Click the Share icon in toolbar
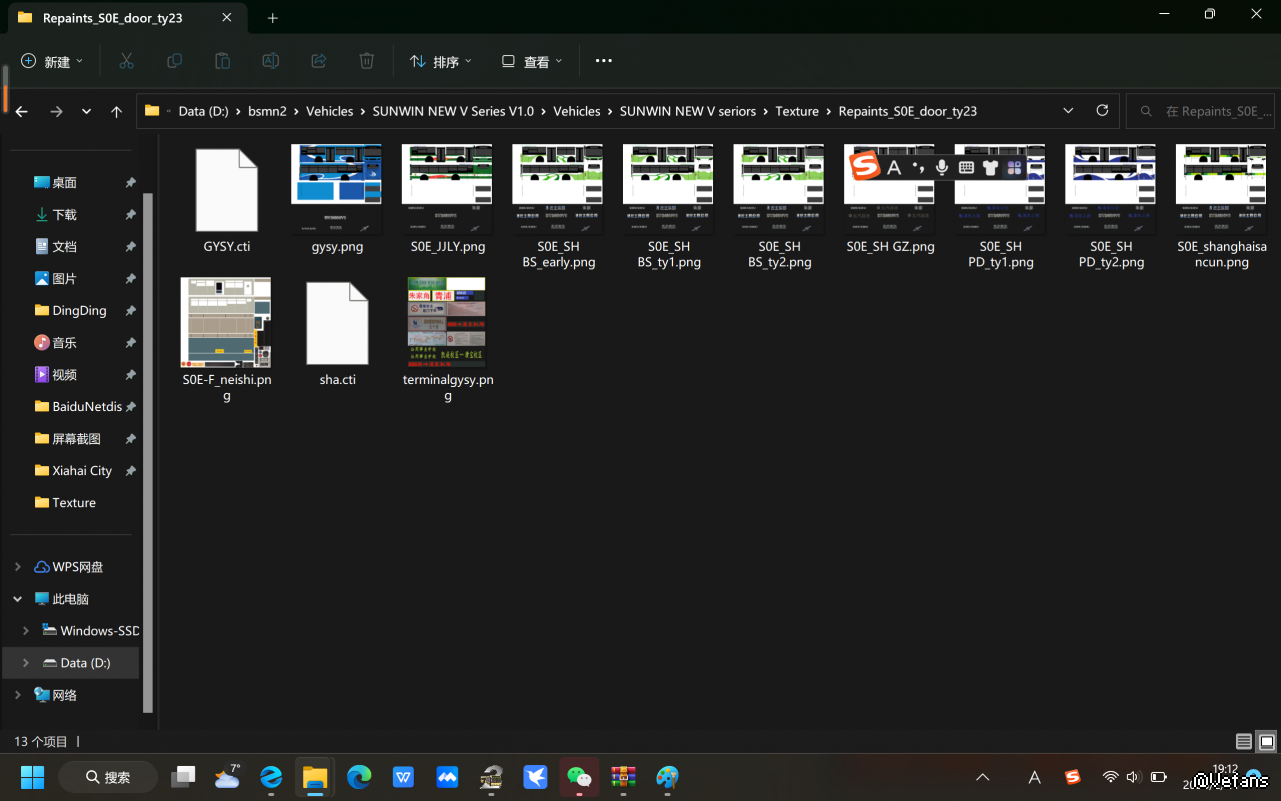 (318, 61)
